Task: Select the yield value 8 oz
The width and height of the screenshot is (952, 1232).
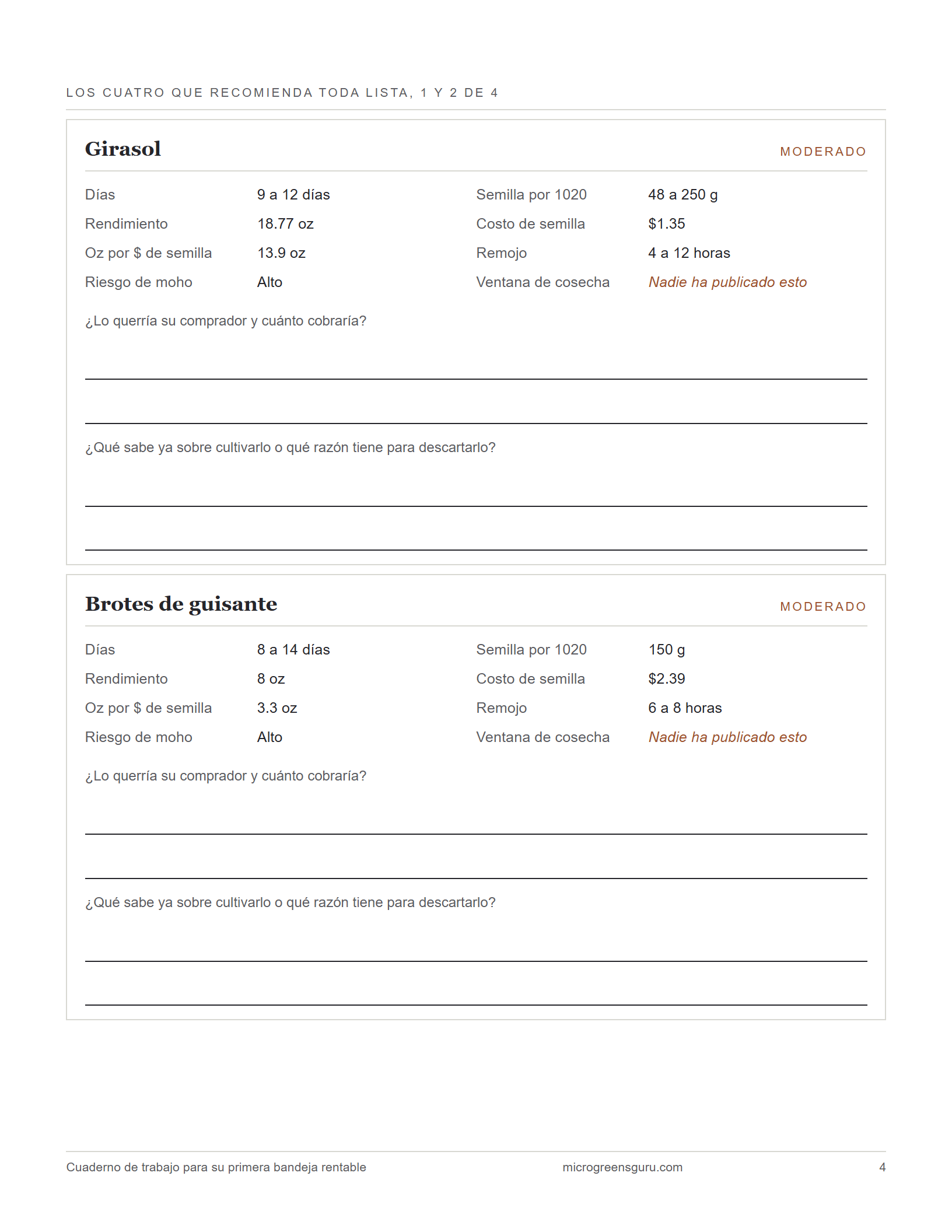Action: pos(271,679)
